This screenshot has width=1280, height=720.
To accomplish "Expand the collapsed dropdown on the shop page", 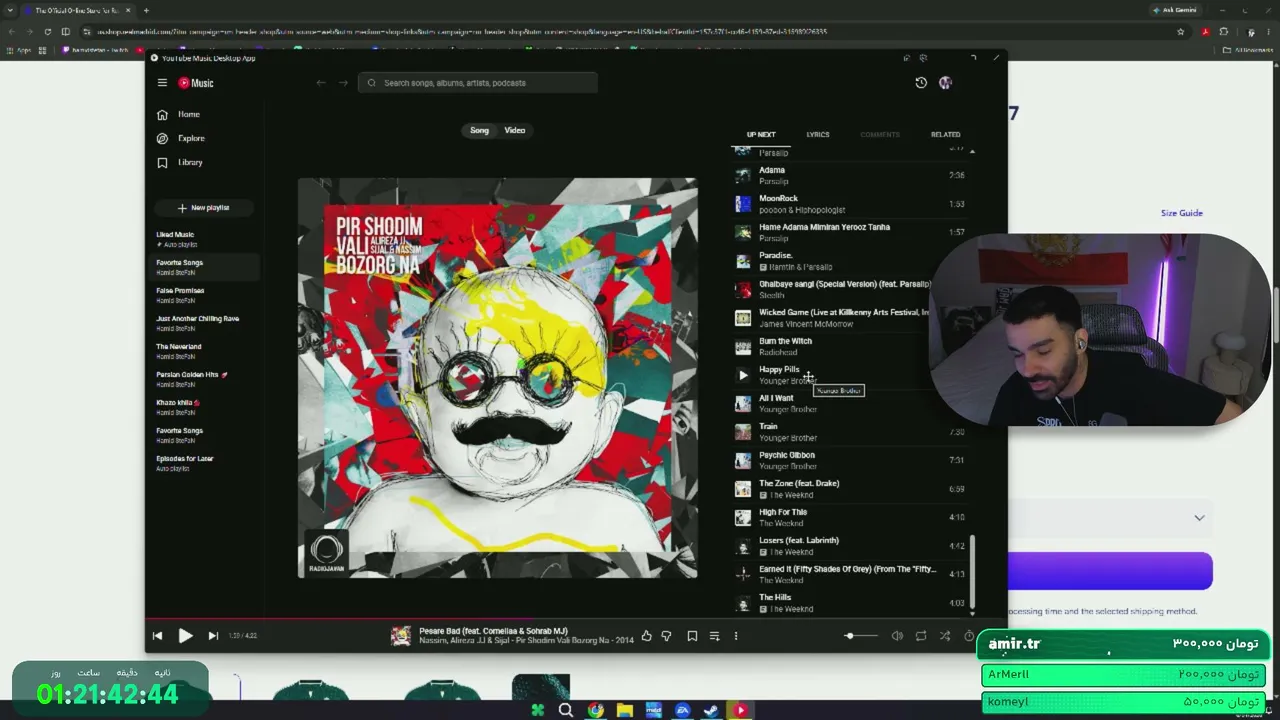I will pos(1199,518).
